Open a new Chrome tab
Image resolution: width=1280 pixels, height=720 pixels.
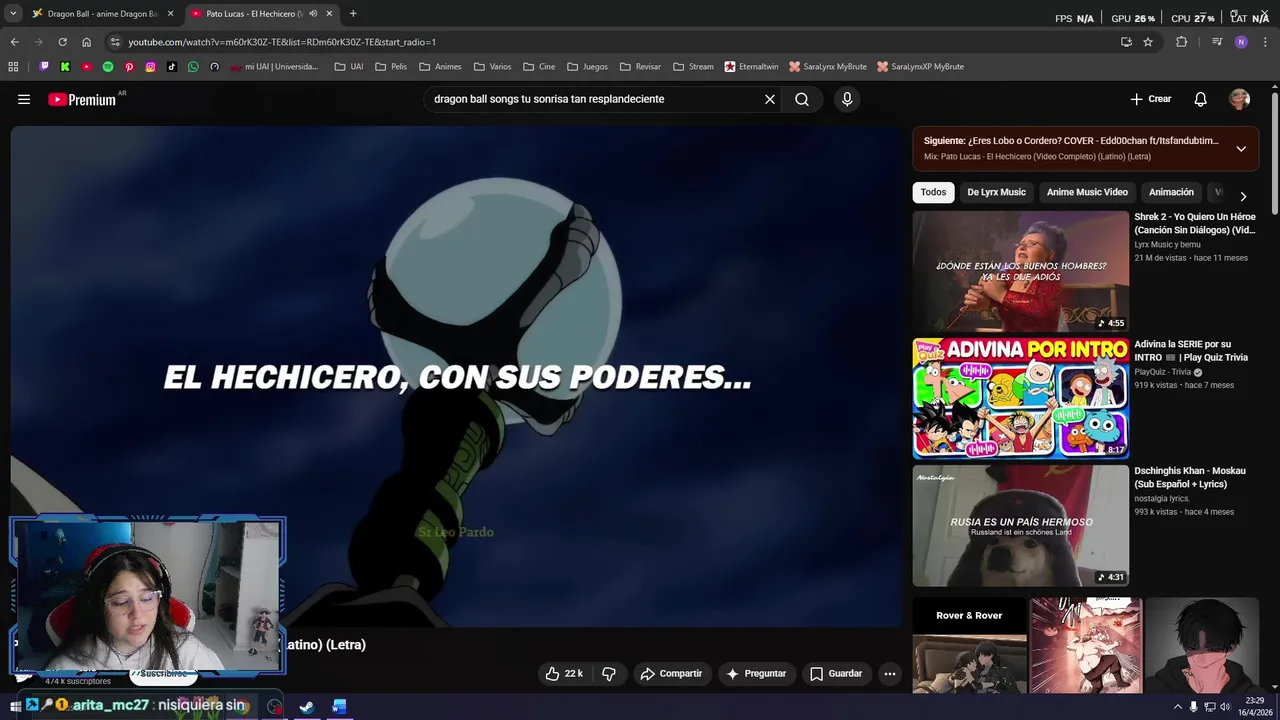(353, 14)
